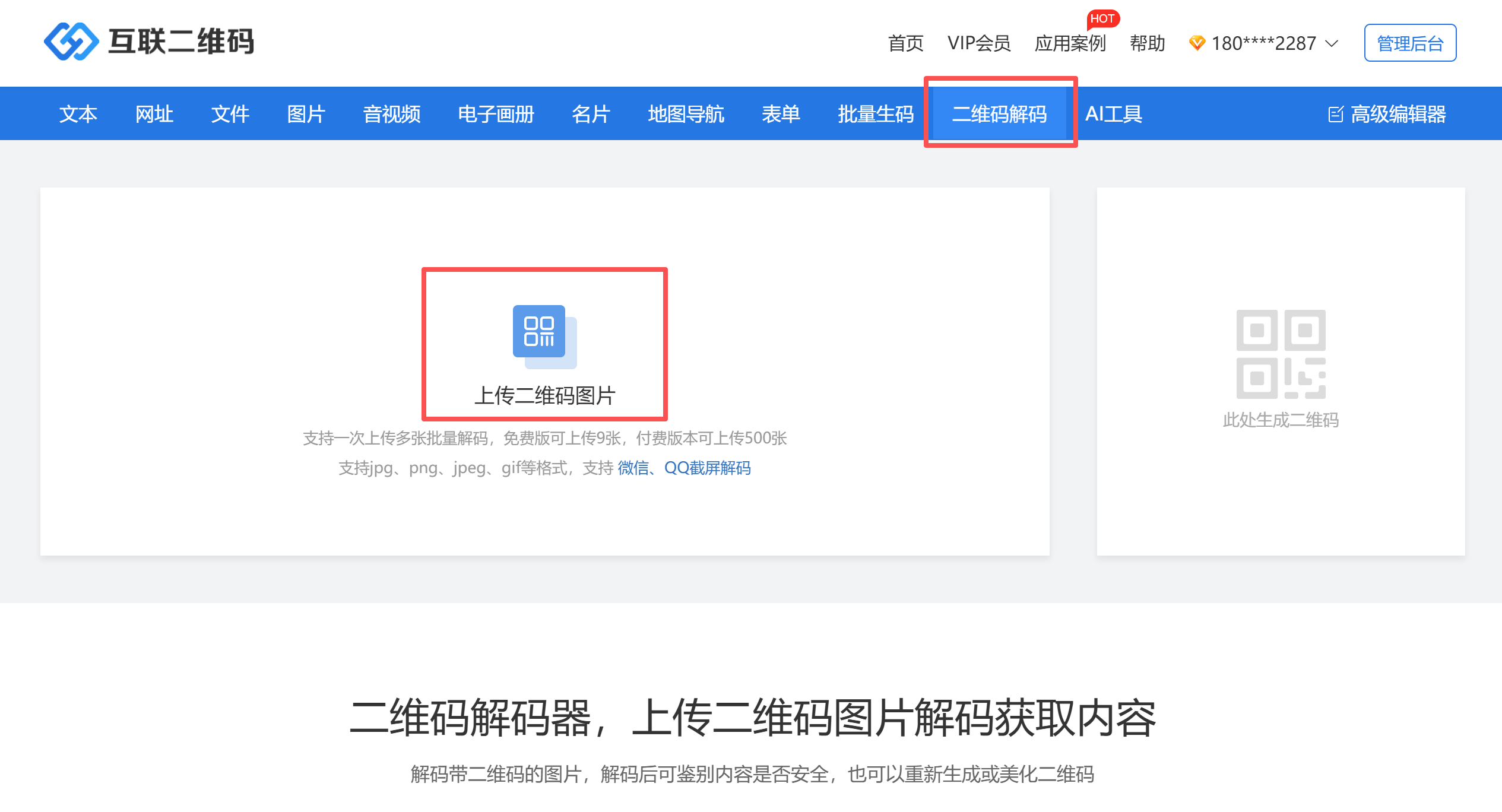The width and height of the screenshot is (1502, 812).
Task: Expand the account dropdown chevron arrow
Action: click(1332, 43)
